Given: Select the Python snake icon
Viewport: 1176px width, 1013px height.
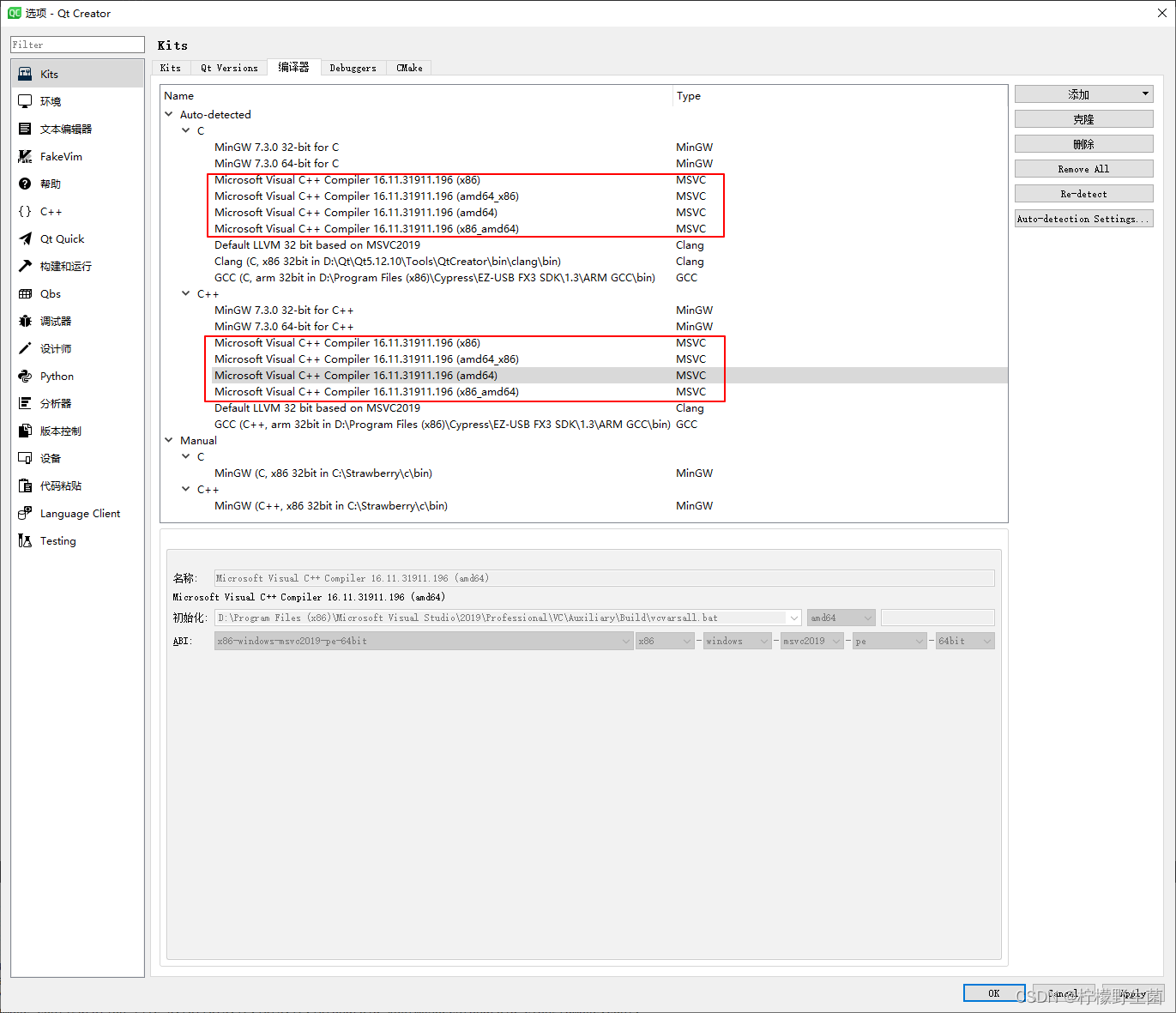Looking at the screenshot, I should (25, 376).
